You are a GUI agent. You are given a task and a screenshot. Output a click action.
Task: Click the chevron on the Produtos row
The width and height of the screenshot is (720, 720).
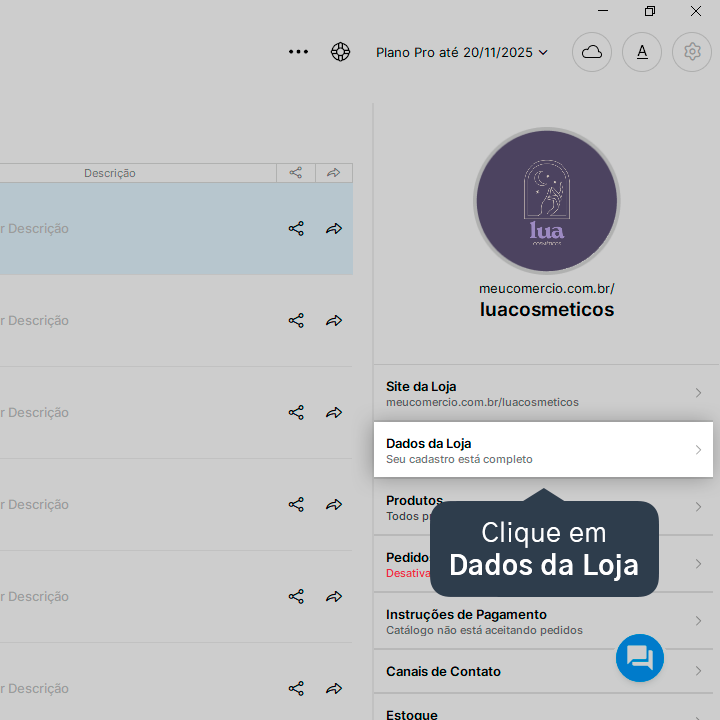click(698, 507)
